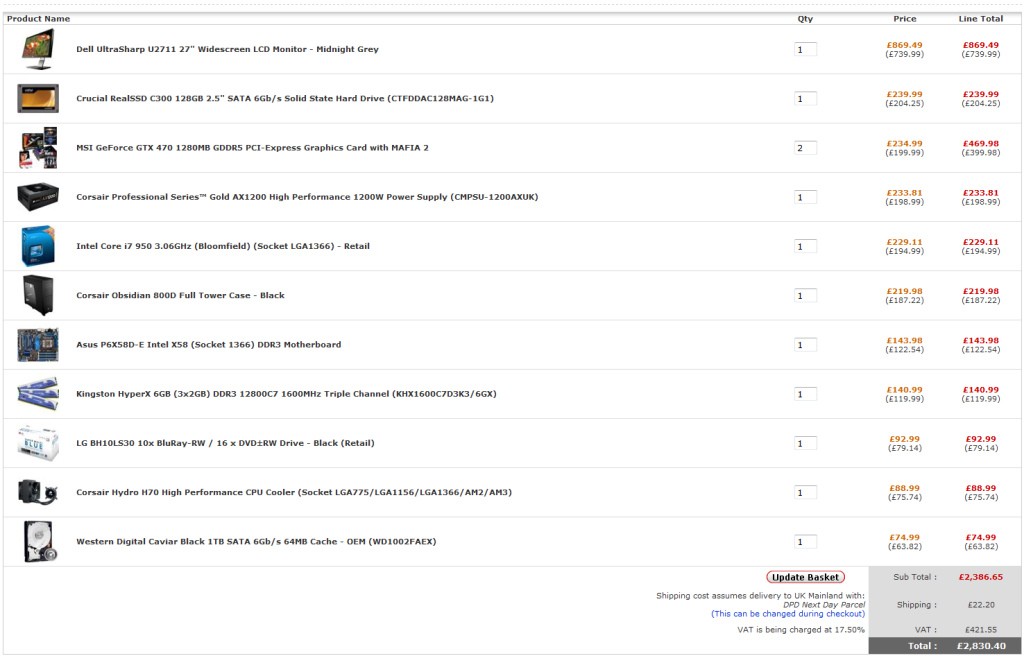Click the Kingston HyperX memory image

(38, 394)
